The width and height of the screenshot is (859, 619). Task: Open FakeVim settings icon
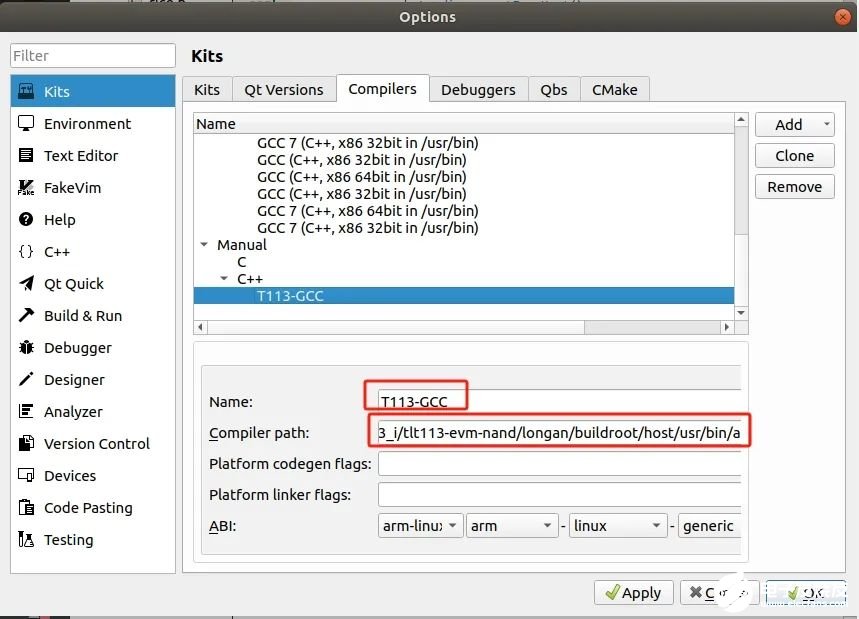coord(26,187)
